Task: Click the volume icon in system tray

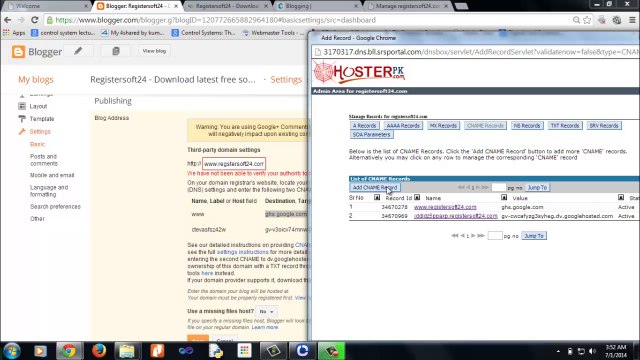Action: 592,351
